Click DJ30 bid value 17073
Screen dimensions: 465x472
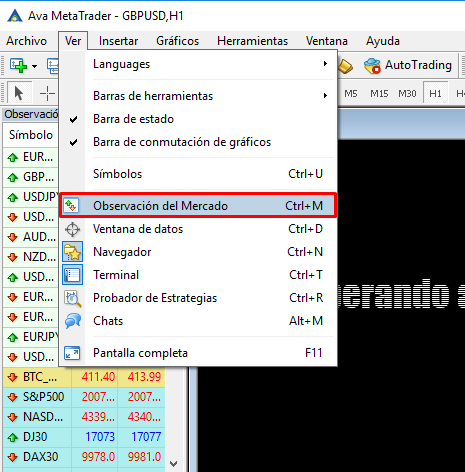point(100,437)
